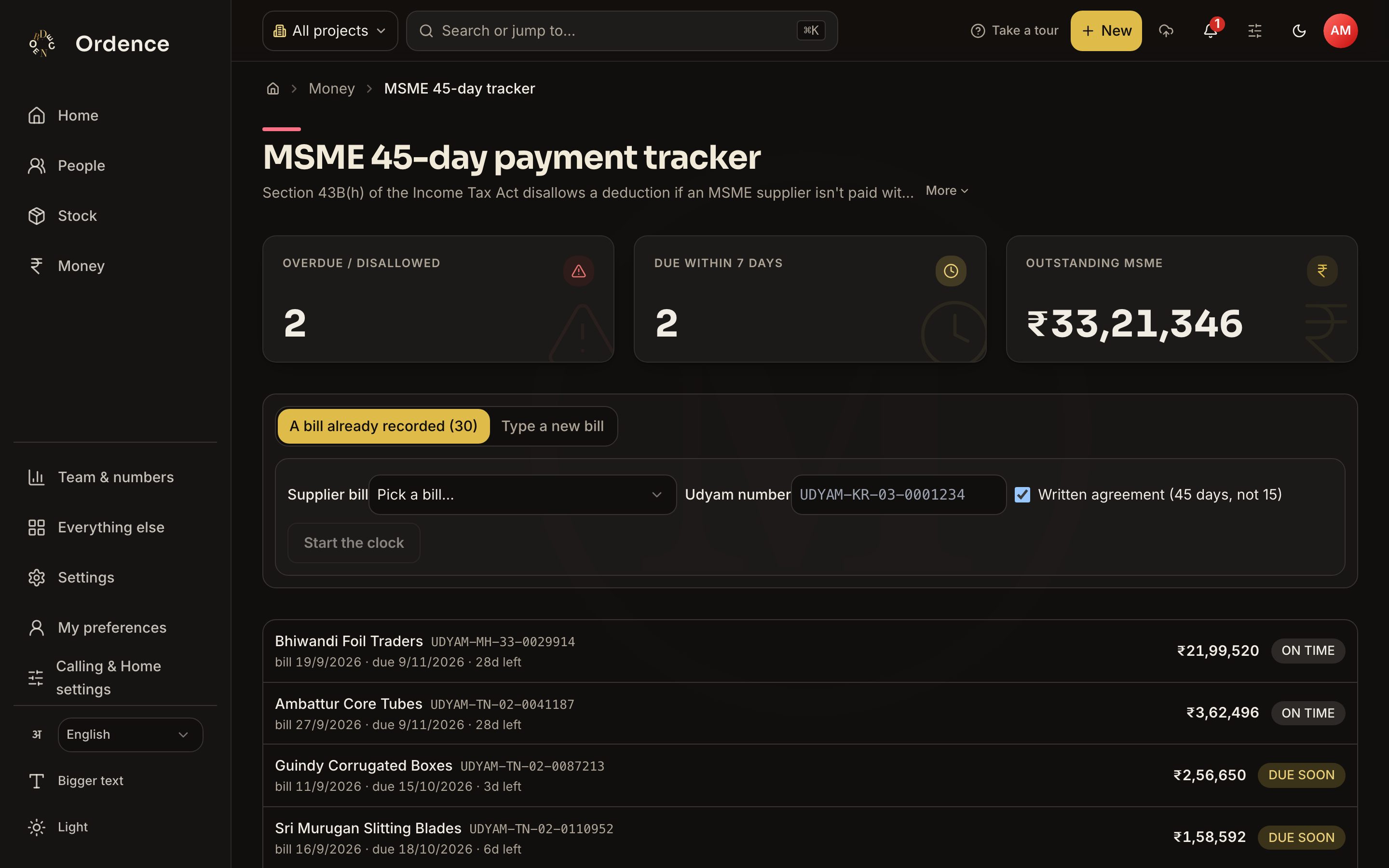Open Money in the sidebar
Screen dimensions: 1389x868
tap(115, 266)
